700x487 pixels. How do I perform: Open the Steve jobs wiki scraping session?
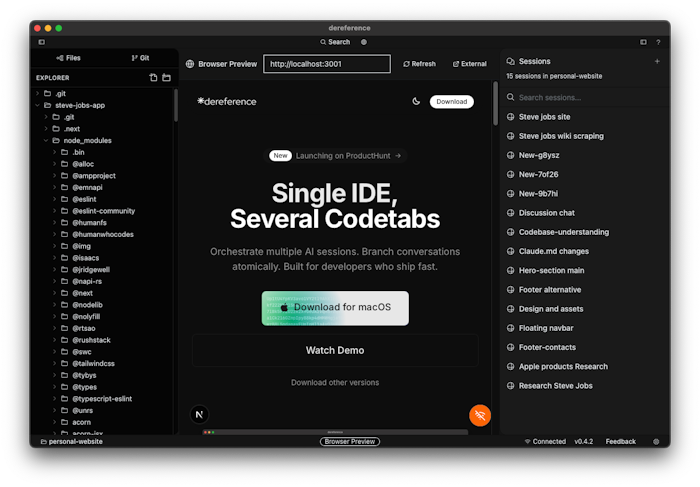pyautogui.click(x=561, y=136)
